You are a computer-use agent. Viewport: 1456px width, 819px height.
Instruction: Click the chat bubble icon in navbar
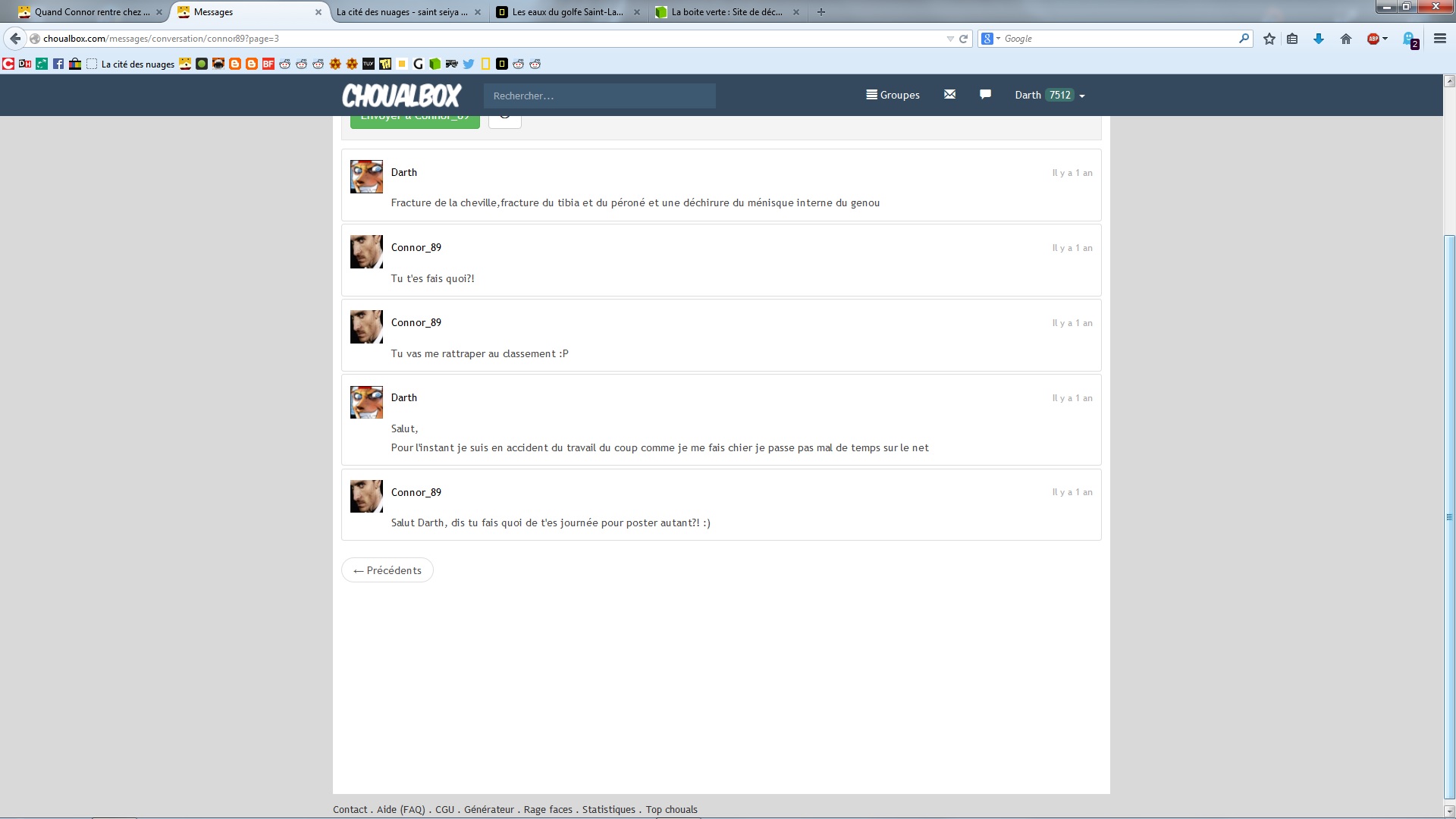pyautogui.click(x=985, y=95)
